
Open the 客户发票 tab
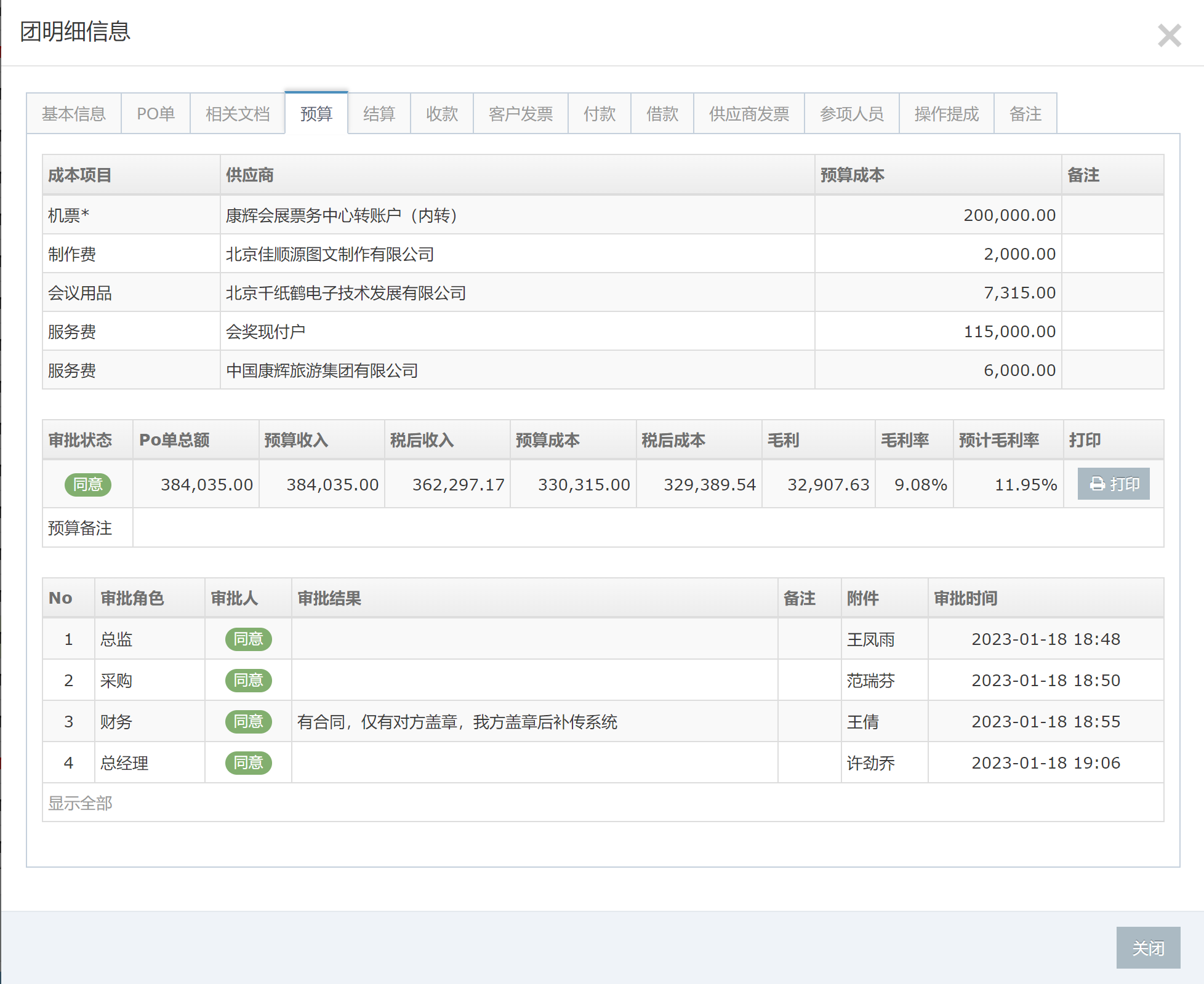coord(521,114)
